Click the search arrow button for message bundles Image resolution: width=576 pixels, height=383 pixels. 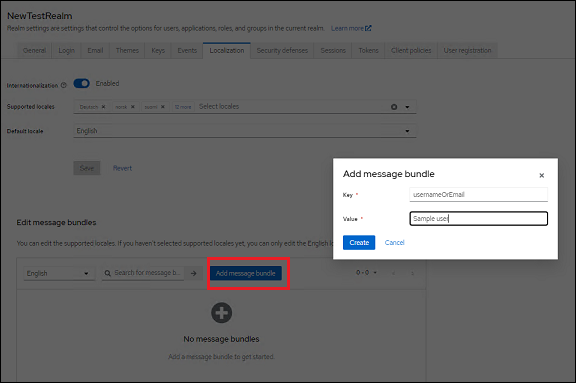(194, 273)
